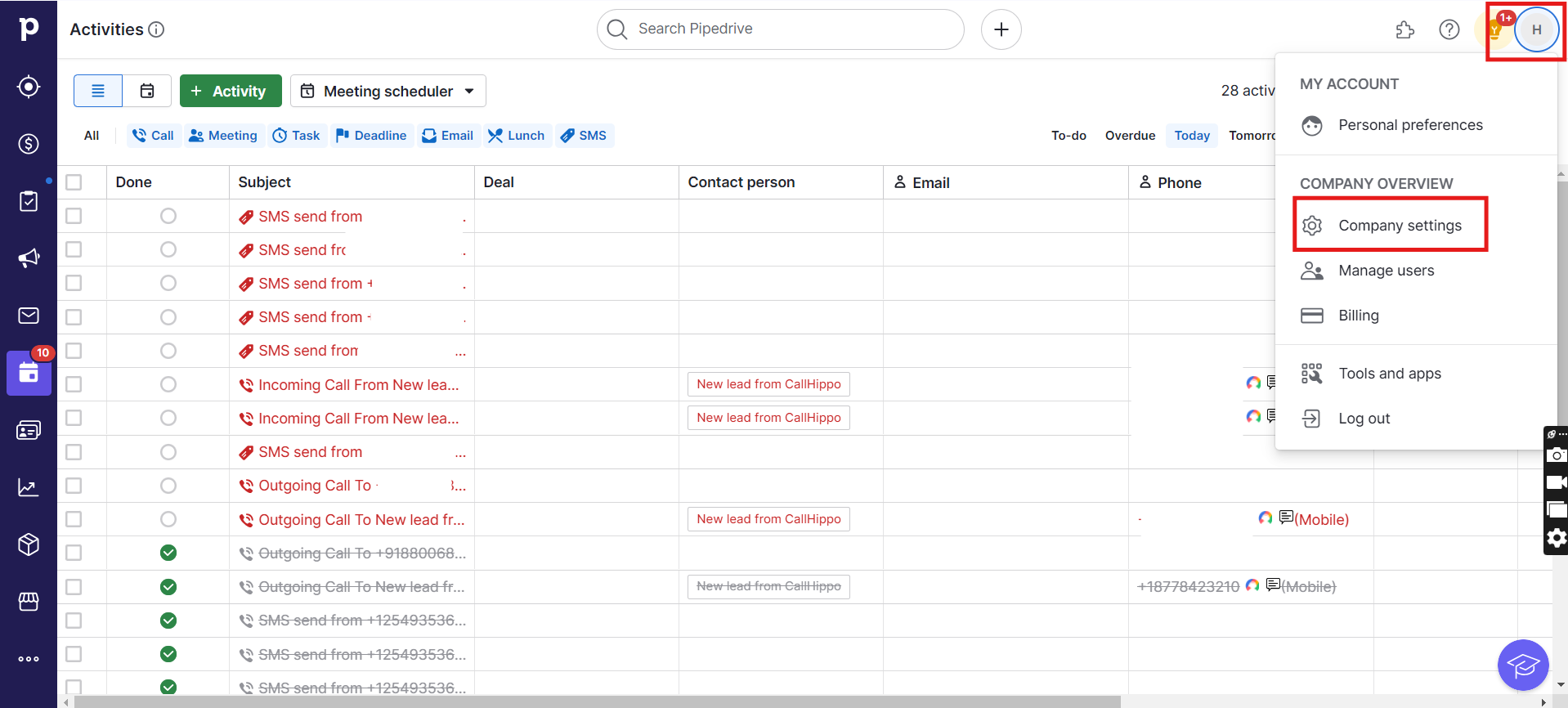This screenshot has width=1568, height=708.
Task: Open the Pipedrive logo home
Action: (29, 29)
